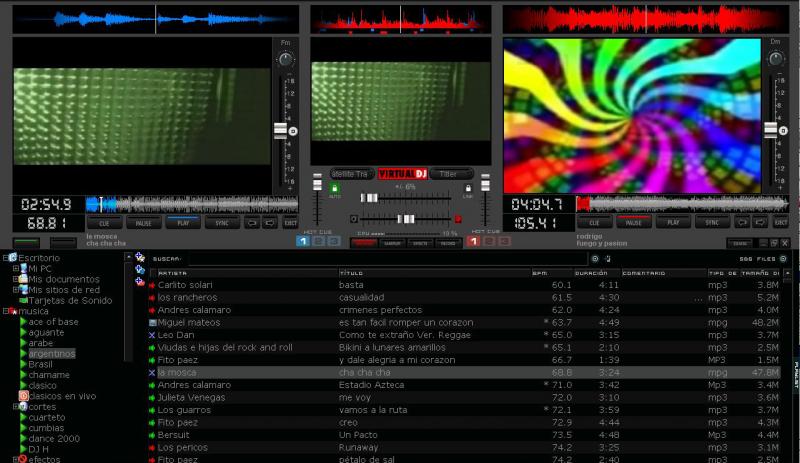Expand the Mi PC tree node

click(16, 268)
